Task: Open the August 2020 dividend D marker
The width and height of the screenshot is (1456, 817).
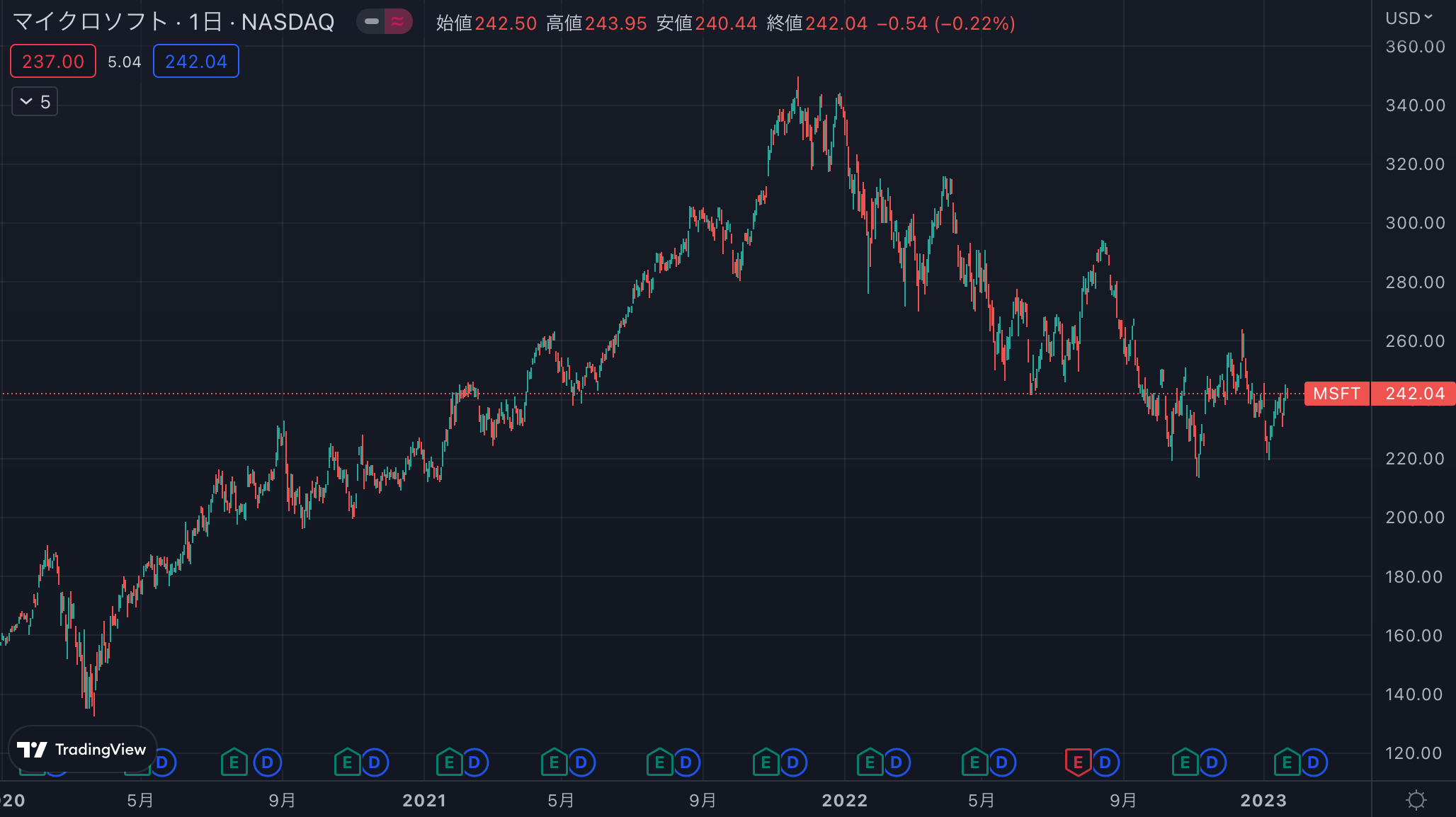Action: click(268, 762)
